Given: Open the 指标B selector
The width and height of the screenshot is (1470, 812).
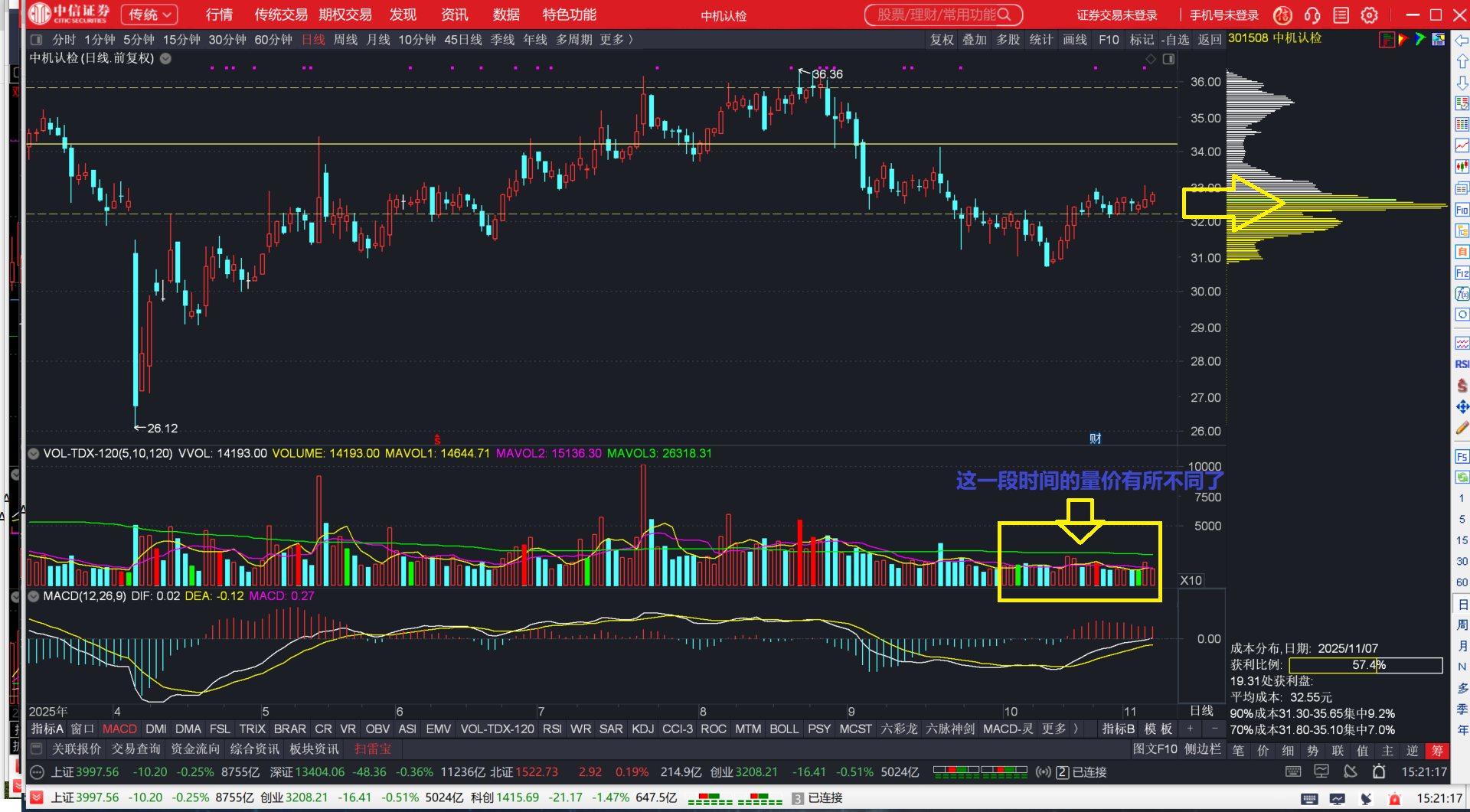Looking at the screenshot, I should (1119, 729).
